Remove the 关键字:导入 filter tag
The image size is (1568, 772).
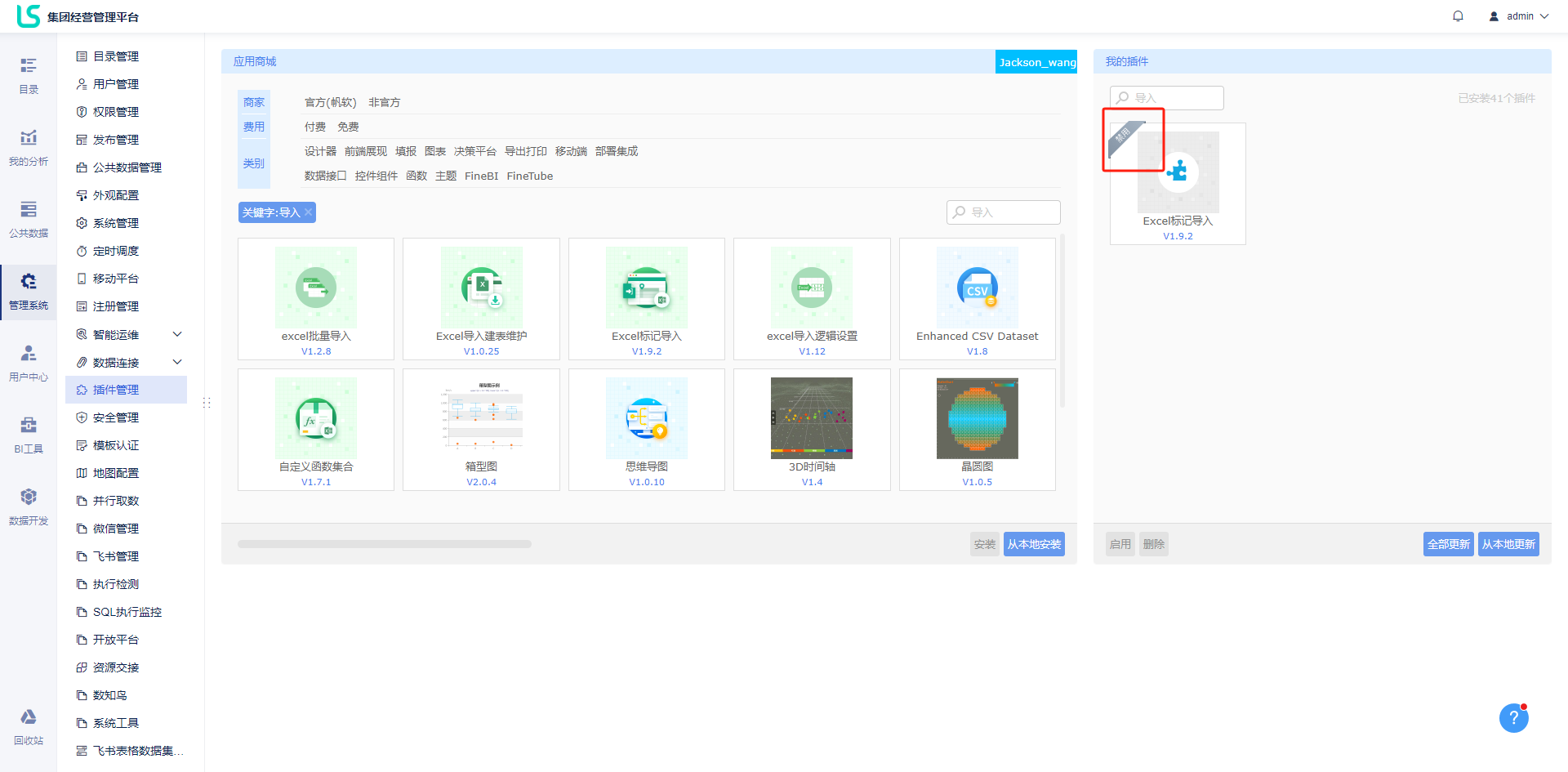pyautogui.click(x=308, y=212)
